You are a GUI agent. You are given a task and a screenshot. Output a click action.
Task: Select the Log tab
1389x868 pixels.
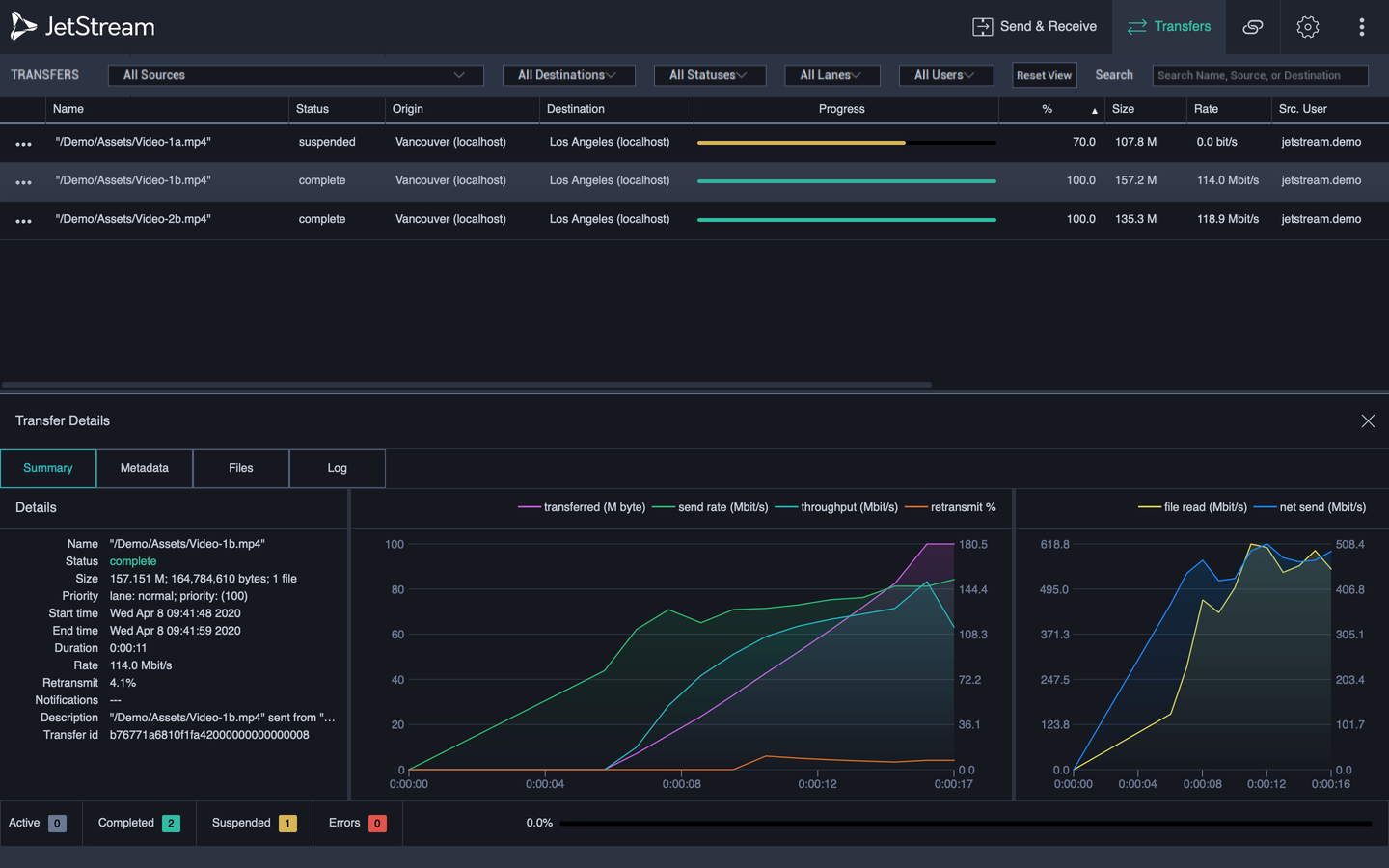click(x=338, y=468)
